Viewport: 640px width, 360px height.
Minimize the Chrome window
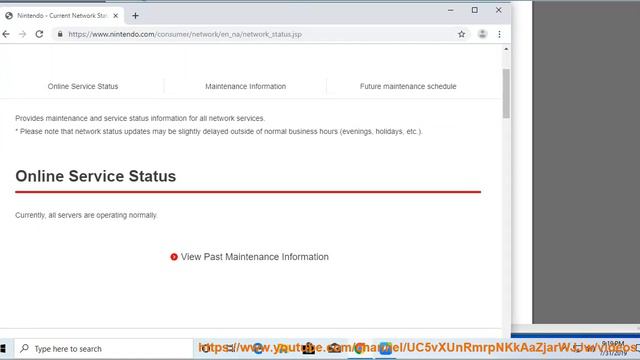point(451,10)
